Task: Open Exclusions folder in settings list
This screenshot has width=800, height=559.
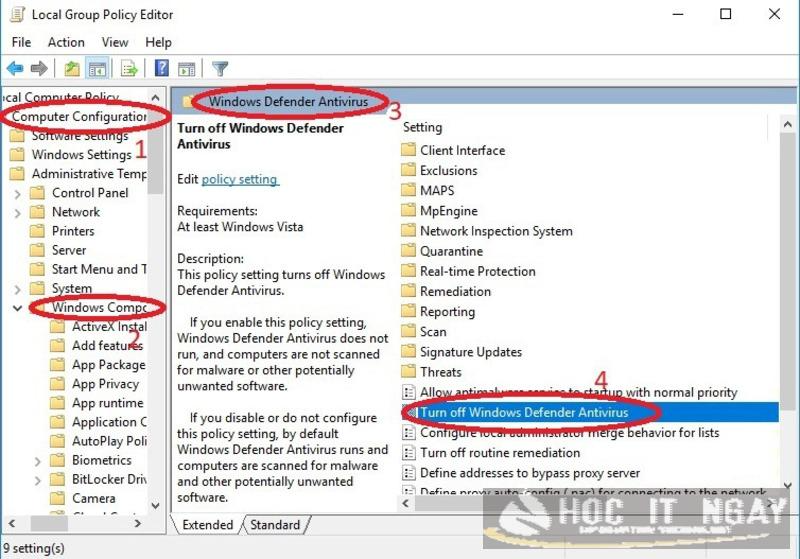Action: [439, 170]
